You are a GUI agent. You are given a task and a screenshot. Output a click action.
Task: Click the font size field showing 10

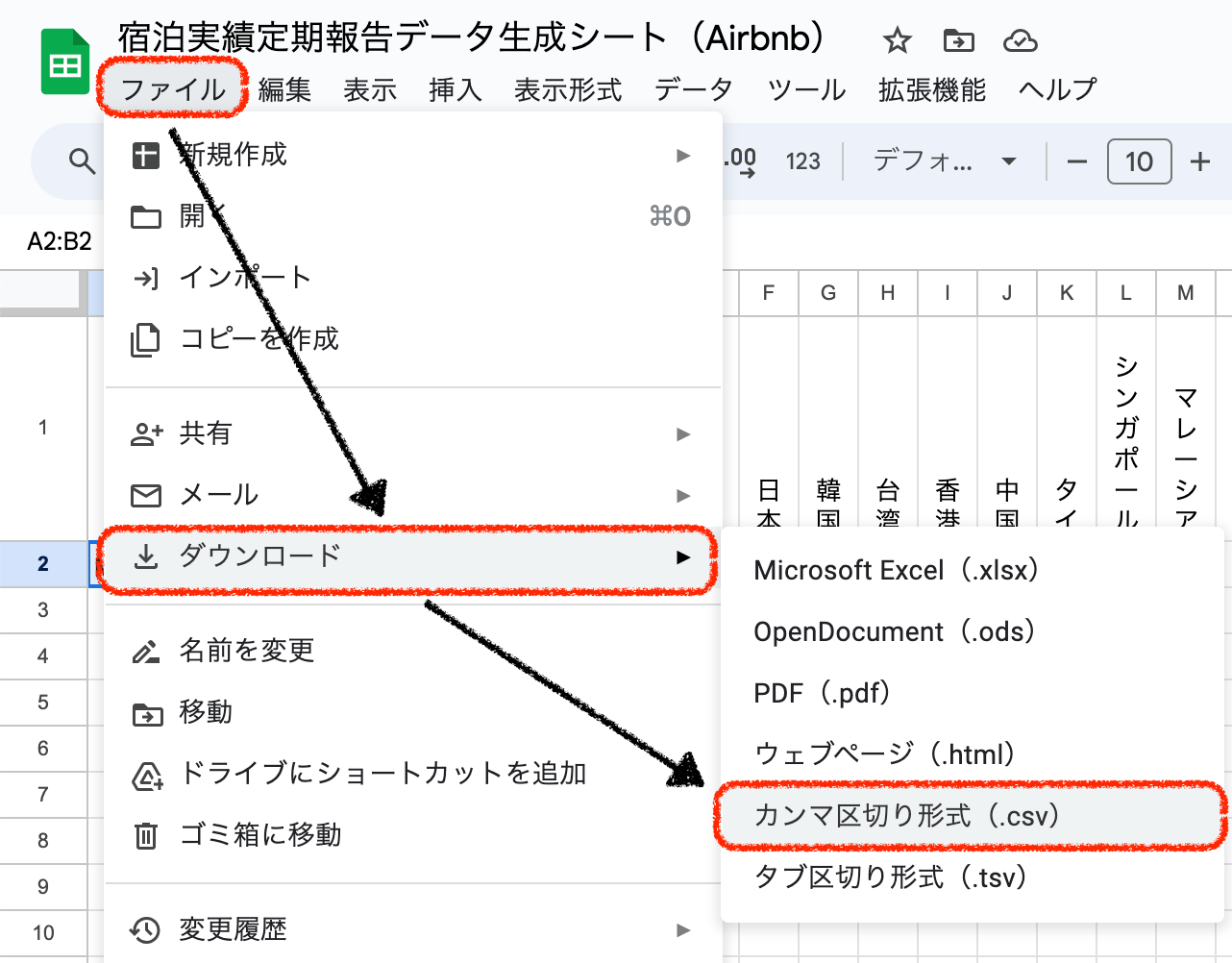pos(1139,161)
